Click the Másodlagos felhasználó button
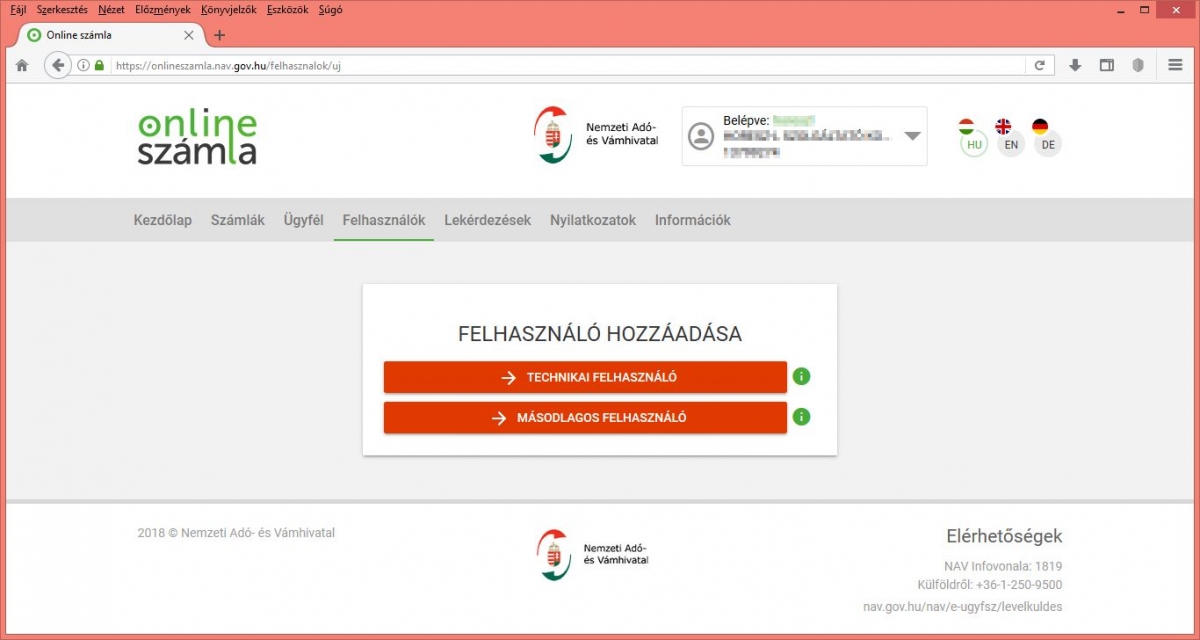1200x640 pixels. 585,418
